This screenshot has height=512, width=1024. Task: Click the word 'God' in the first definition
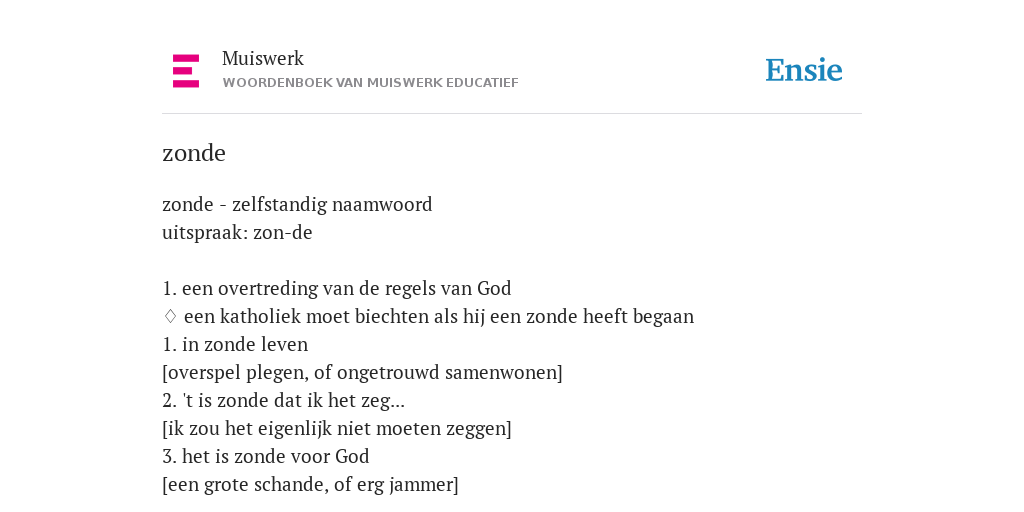pos(494,289)
